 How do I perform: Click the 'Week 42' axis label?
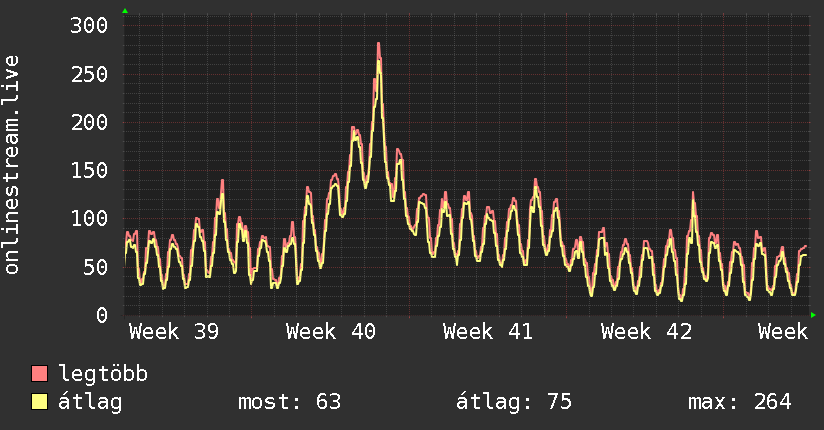click(x=646, y=332)
